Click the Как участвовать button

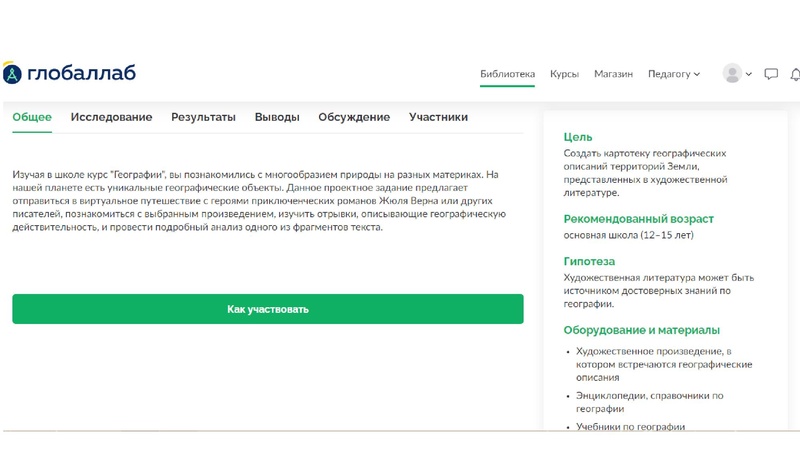point(268,309)
